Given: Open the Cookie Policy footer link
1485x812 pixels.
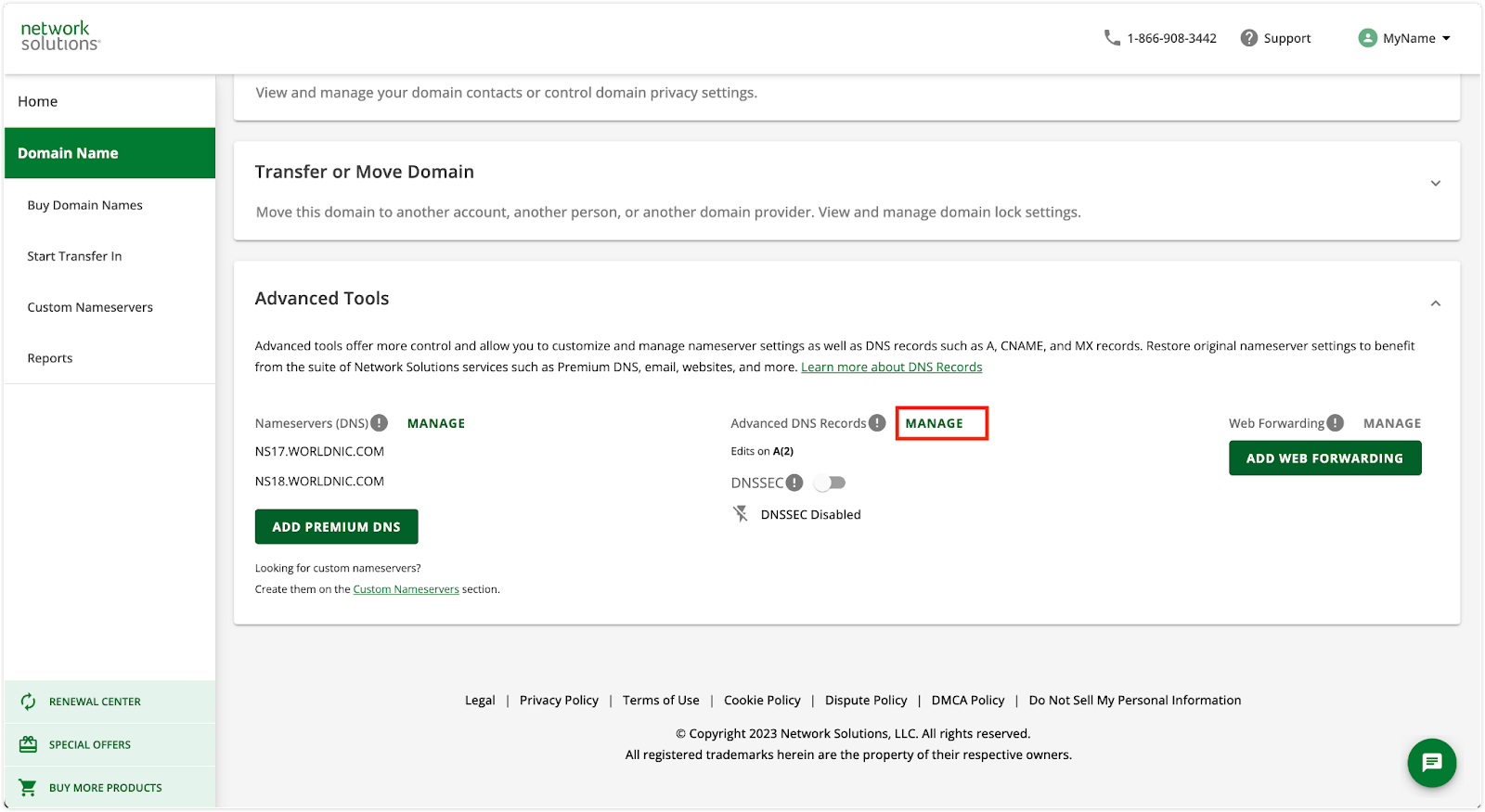Looking at the screenshot, I should click(x=762, y=701).
